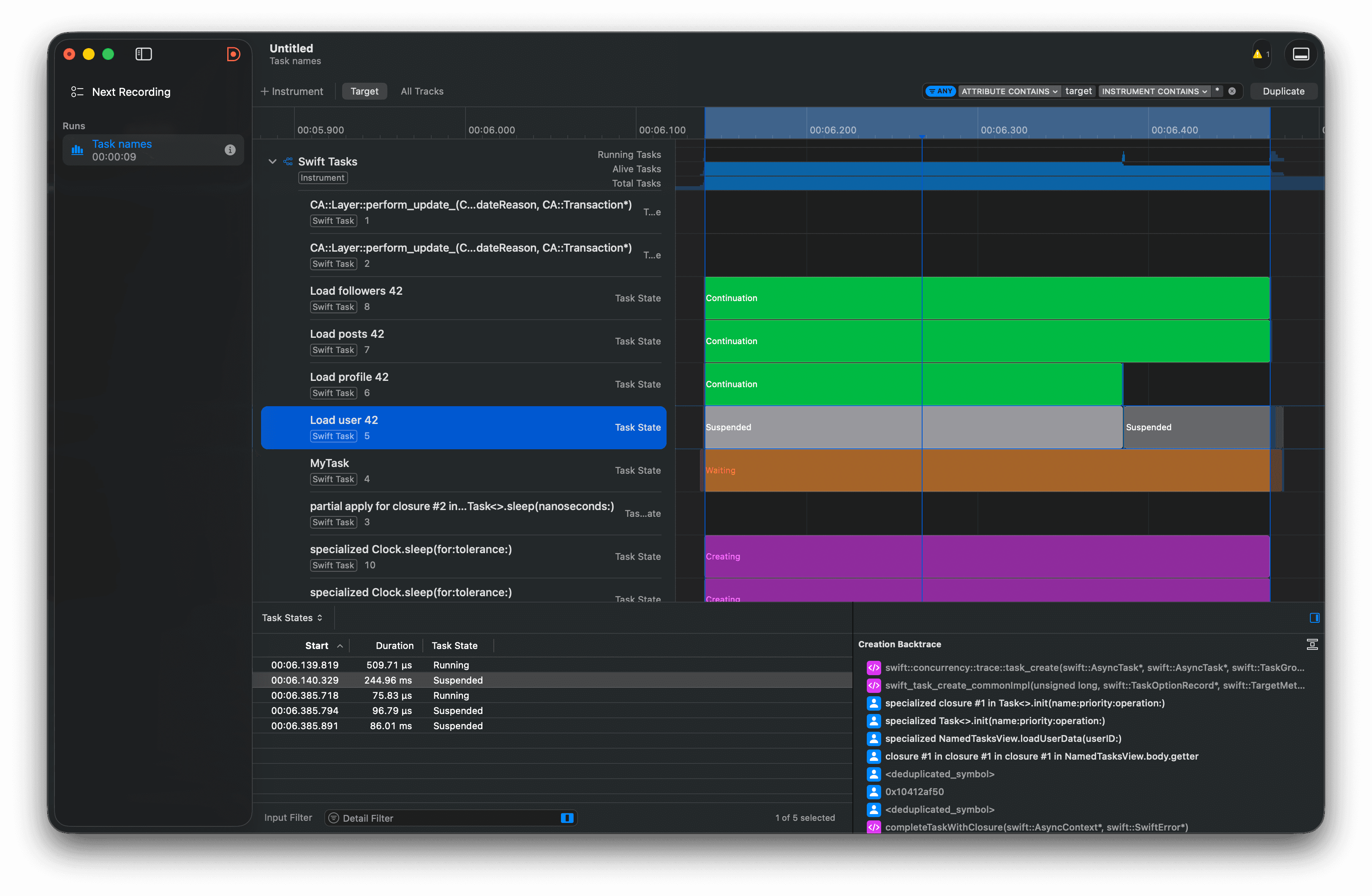Open info icon for Task names run
This screenshot has height=896, width=1372.
click(230, 150)
